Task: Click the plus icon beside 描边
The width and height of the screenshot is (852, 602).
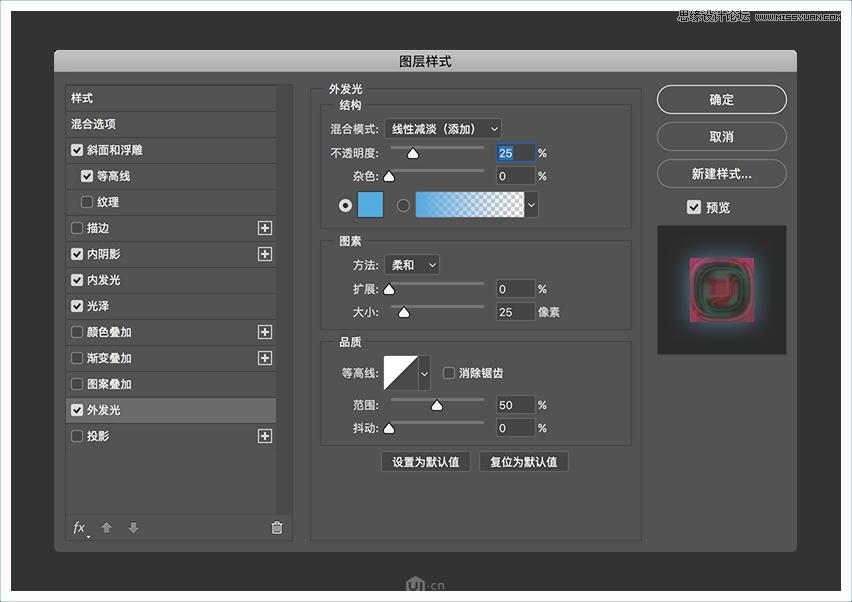Action: coord(265,228)
